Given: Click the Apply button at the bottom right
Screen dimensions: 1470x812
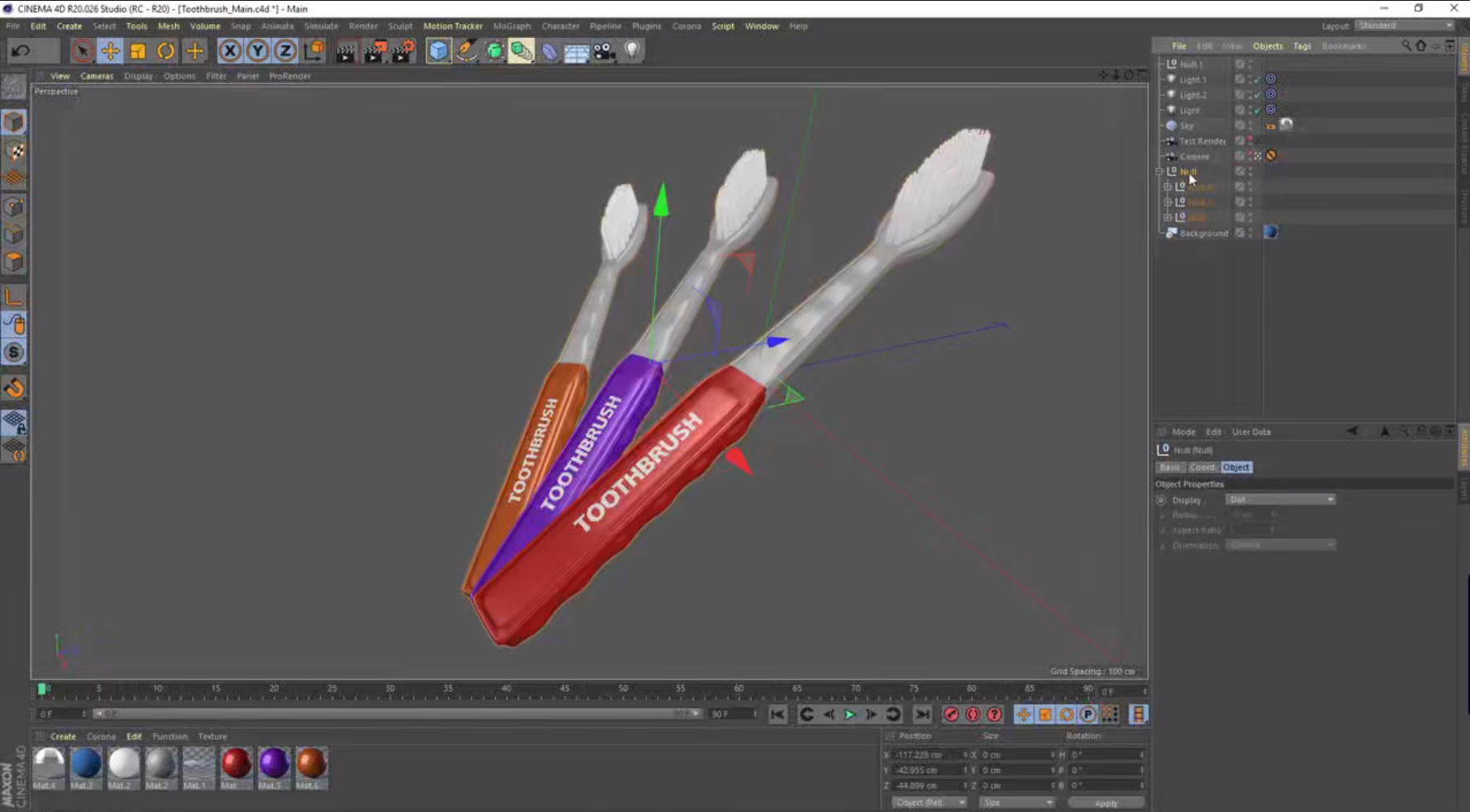Looking at the screenshot, I should pyautogui.click(x=1106, y=802).
